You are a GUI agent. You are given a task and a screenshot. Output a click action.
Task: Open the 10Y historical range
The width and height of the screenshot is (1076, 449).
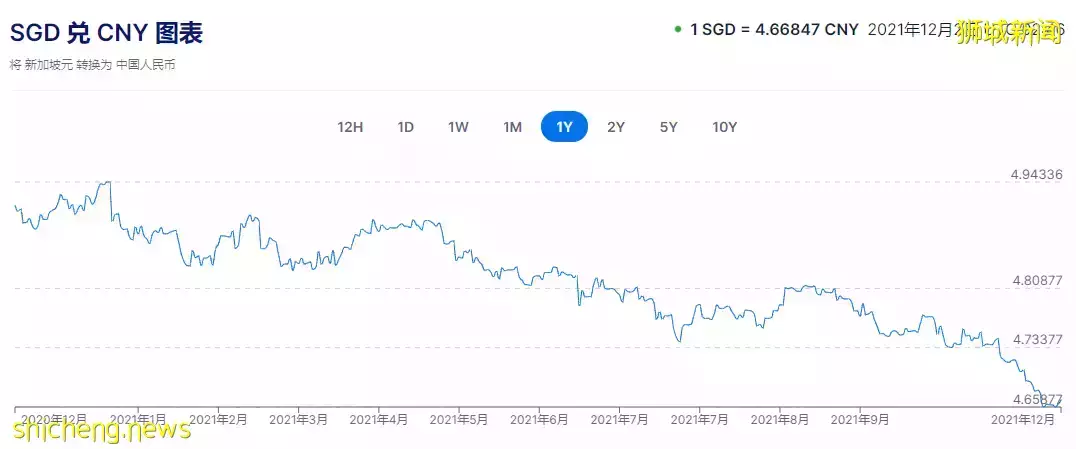click(724, 127)
